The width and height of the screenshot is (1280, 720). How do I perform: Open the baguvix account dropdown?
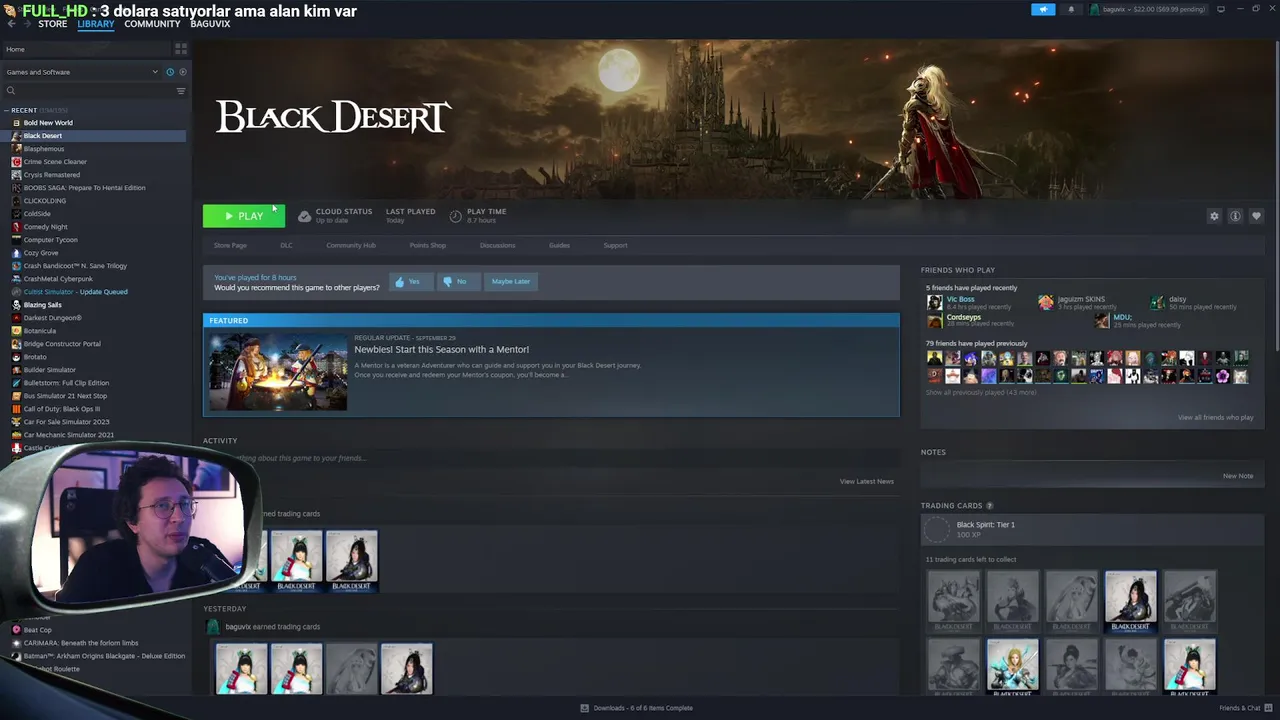(1149, 9)
